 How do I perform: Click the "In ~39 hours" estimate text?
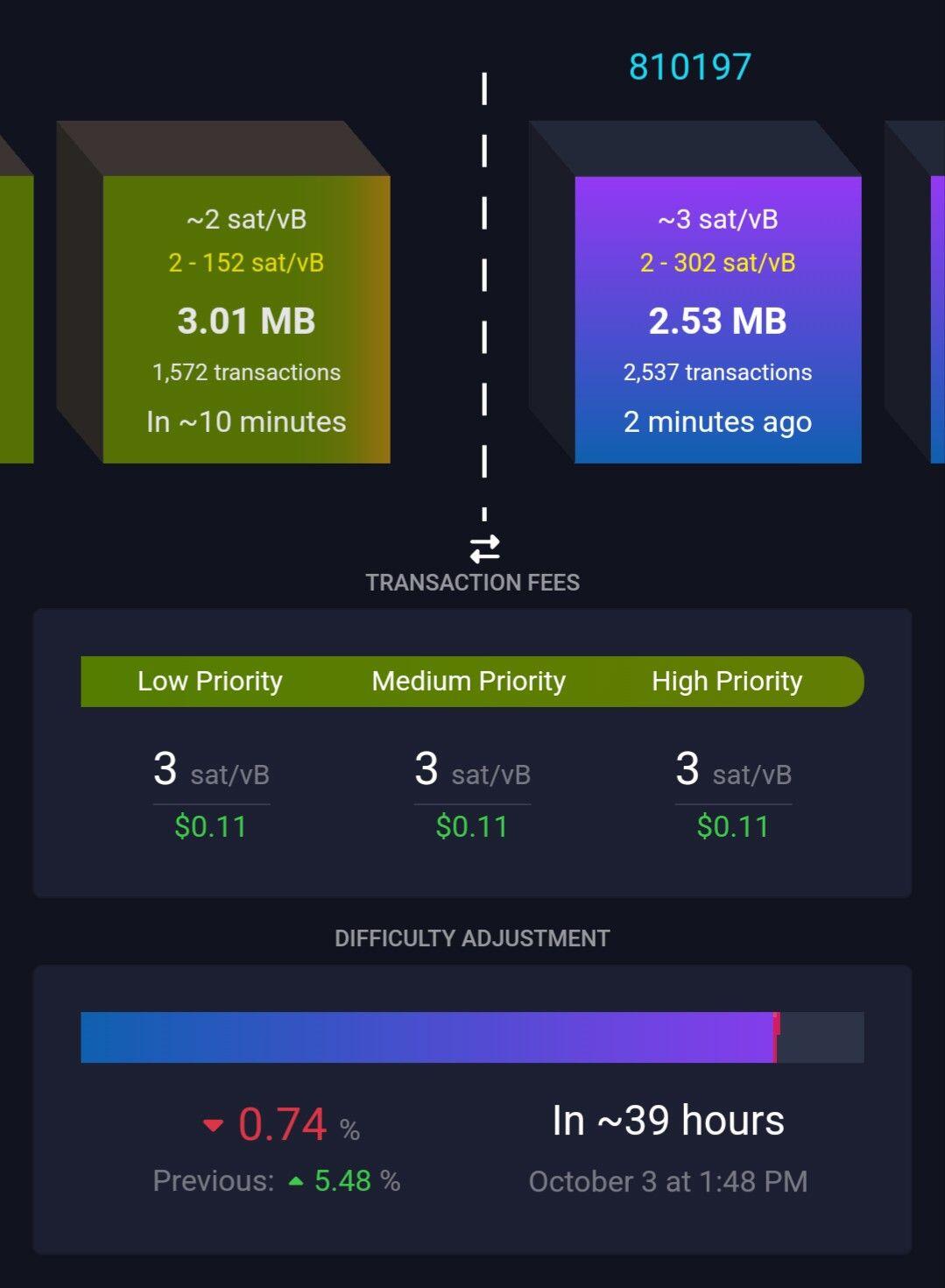coord(668,1121)
